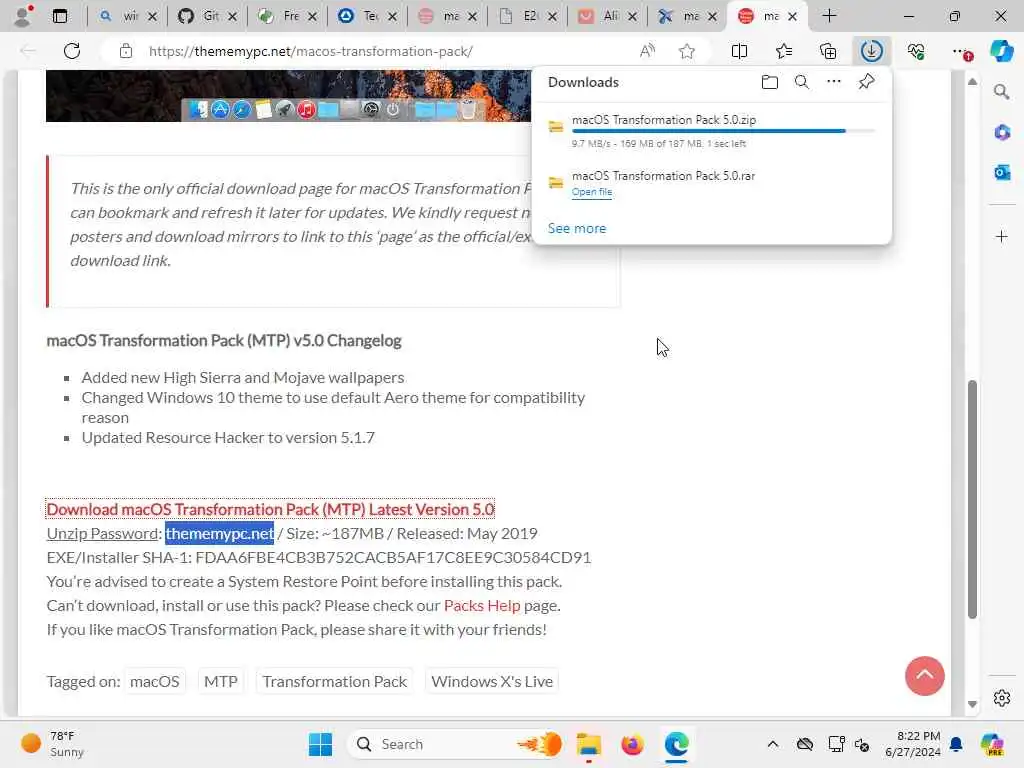This screenshot has height=768, width=1024.
Task: Open sidebar settings gear icon
Action: [x=1001, y=698]
